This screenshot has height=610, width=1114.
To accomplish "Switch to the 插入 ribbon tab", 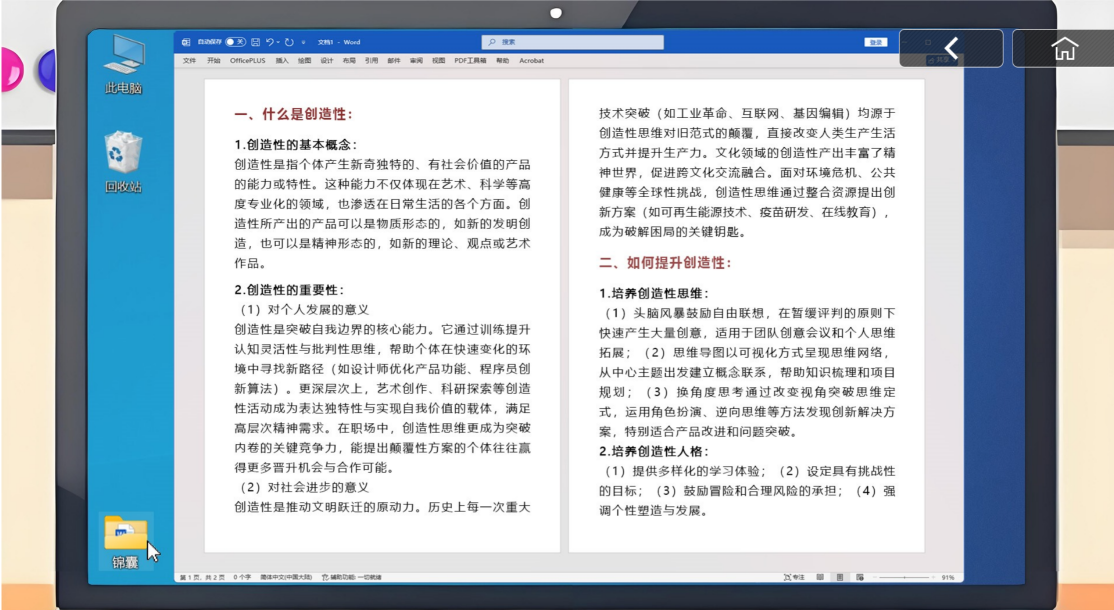I will (282, 60).
